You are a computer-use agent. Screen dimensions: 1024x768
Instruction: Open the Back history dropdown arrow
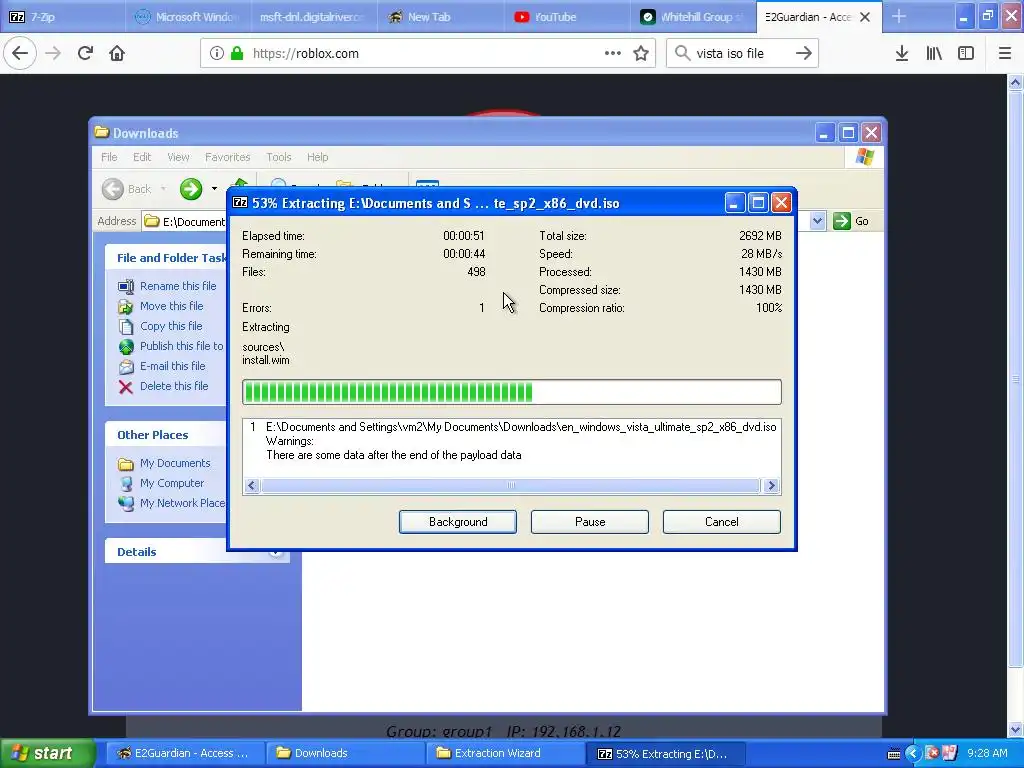tap(163, 189)
